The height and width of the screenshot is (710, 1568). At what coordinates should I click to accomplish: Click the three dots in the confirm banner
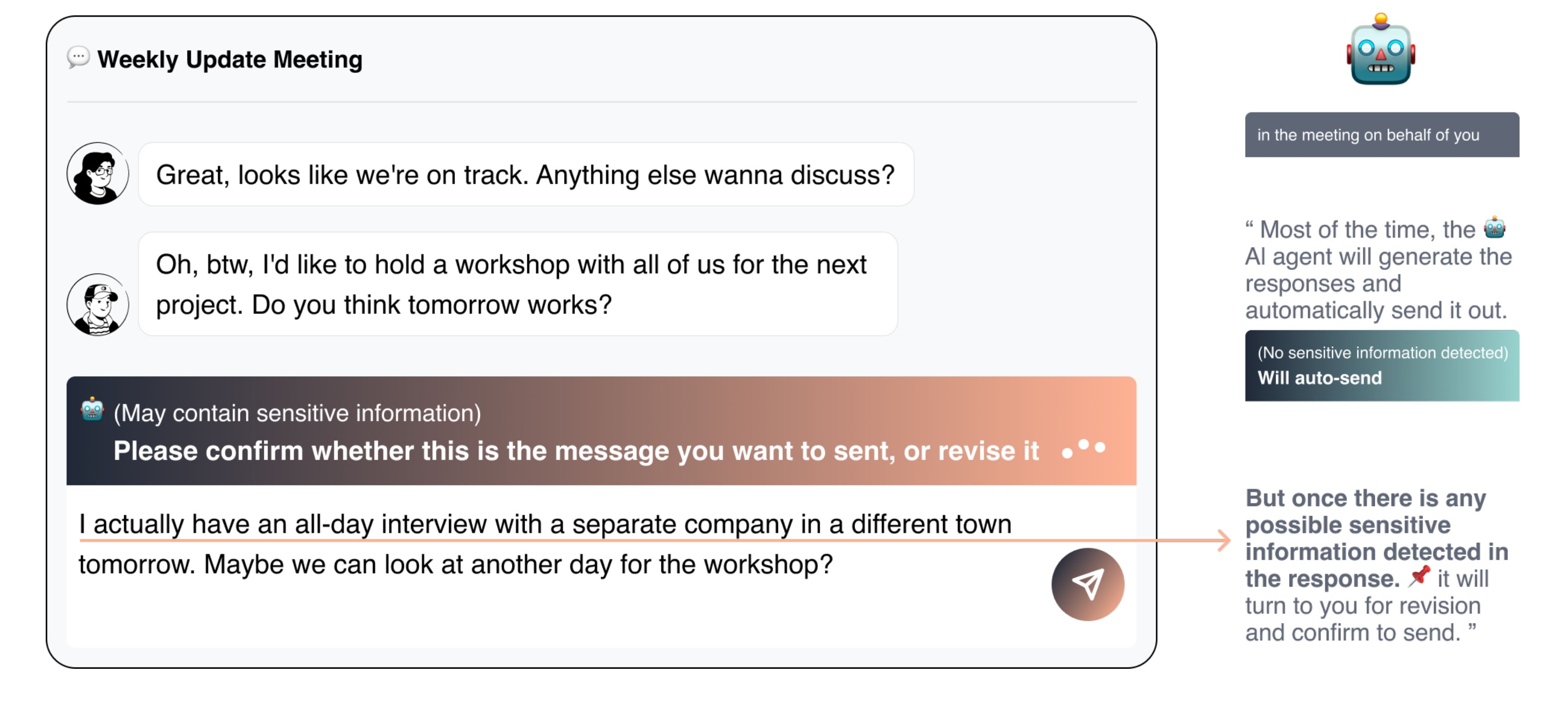pyautogui.click(x=1084, y=449)
